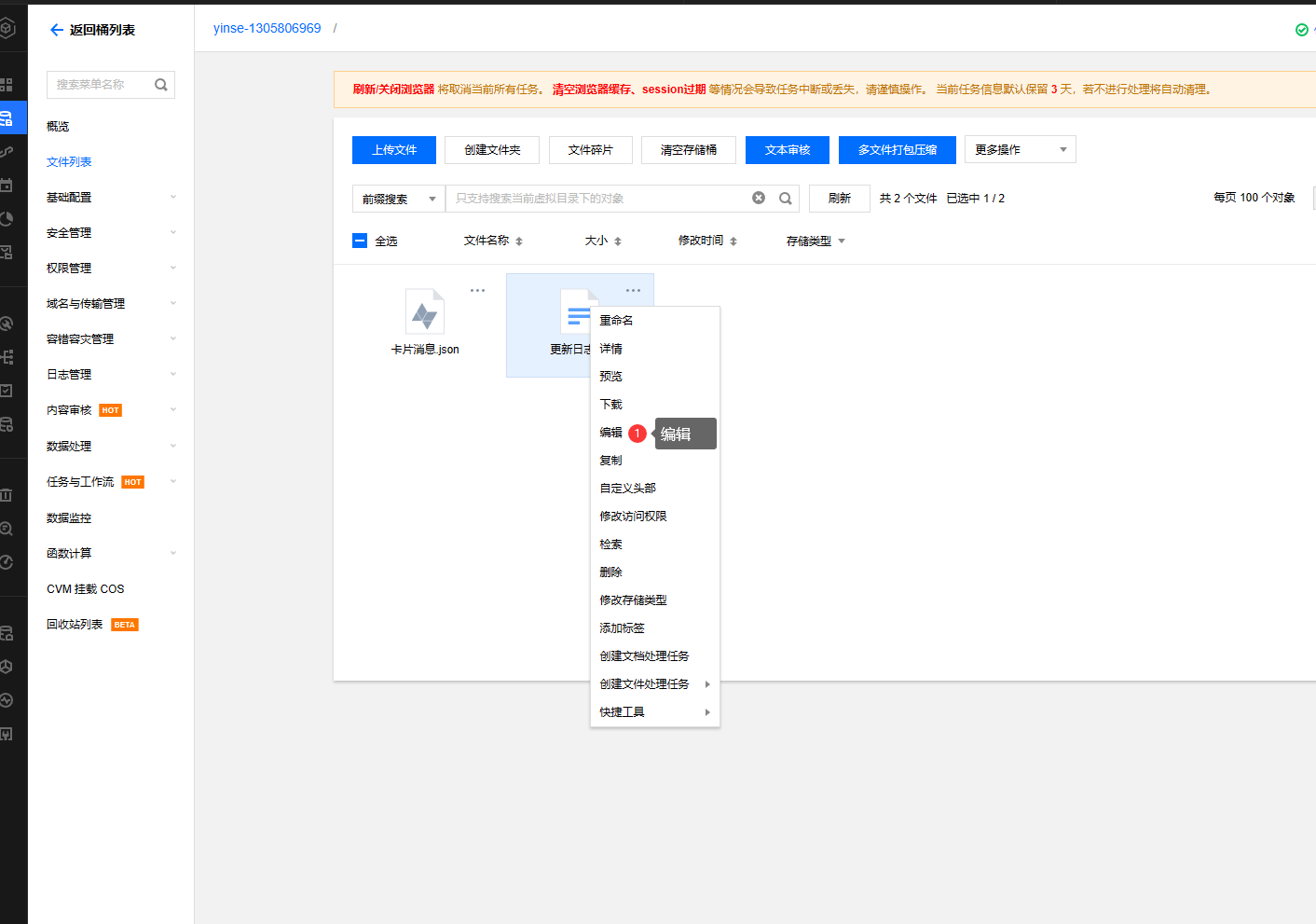This screenshot has width=1316, height=924.
Task: Open the yinse-1305806969 breadcrumb link
Action: [267, 28]
